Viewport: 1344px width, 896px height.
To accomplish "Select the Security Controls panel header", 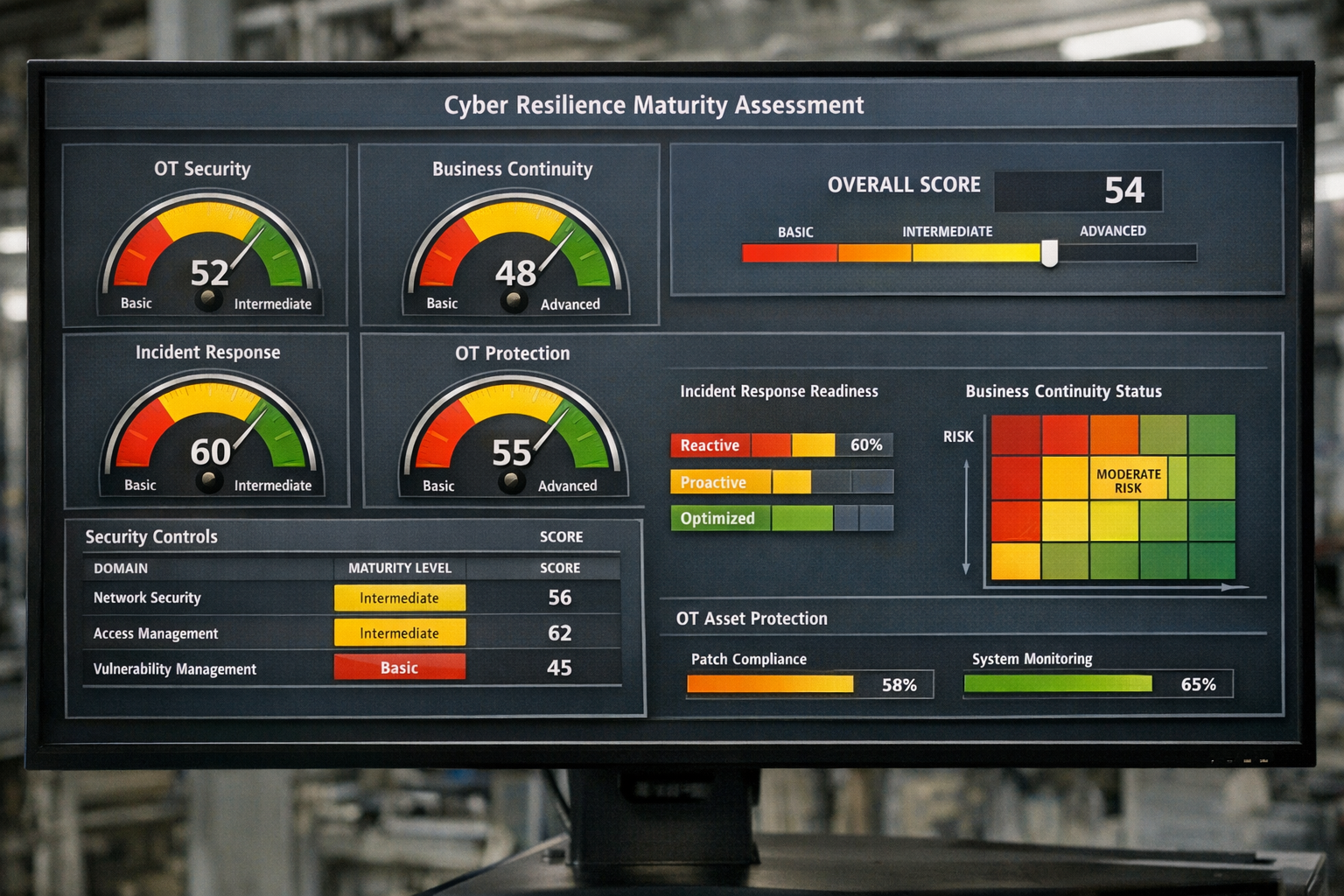I will (x=150, y=536).
